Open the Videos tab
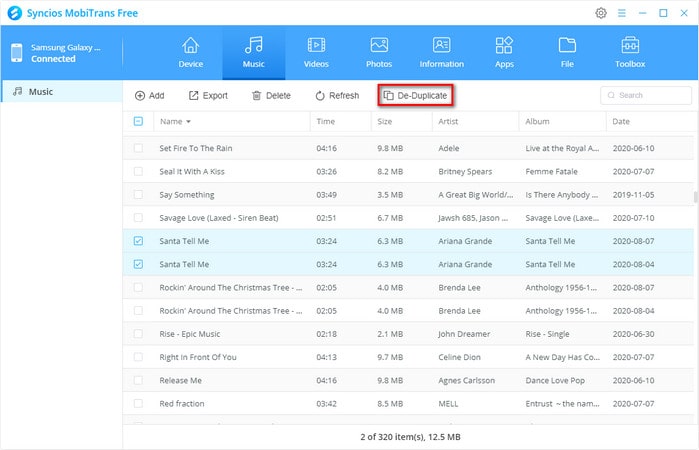 pos(316,53)
